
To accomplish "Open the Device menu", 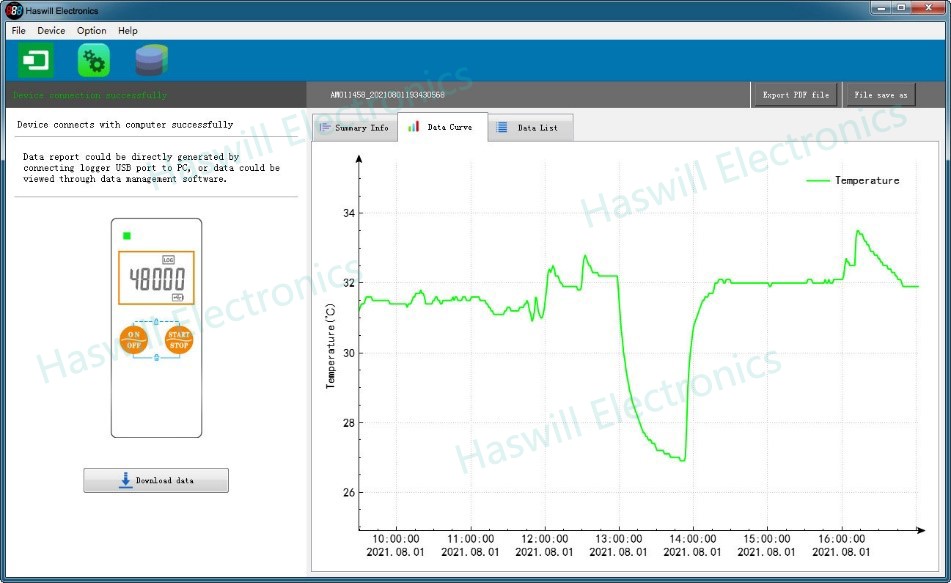I will pos(51,30).
